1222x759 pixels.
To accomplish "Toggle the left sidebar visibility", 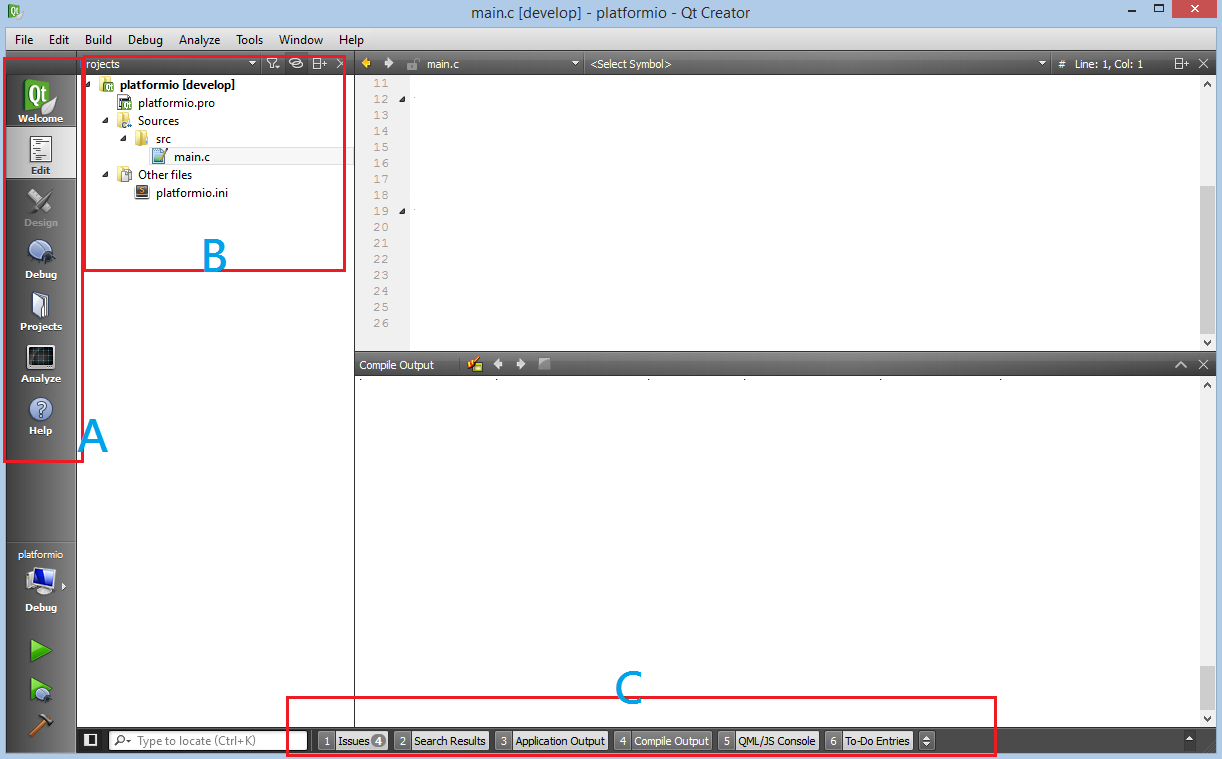I will pos(91,740).
